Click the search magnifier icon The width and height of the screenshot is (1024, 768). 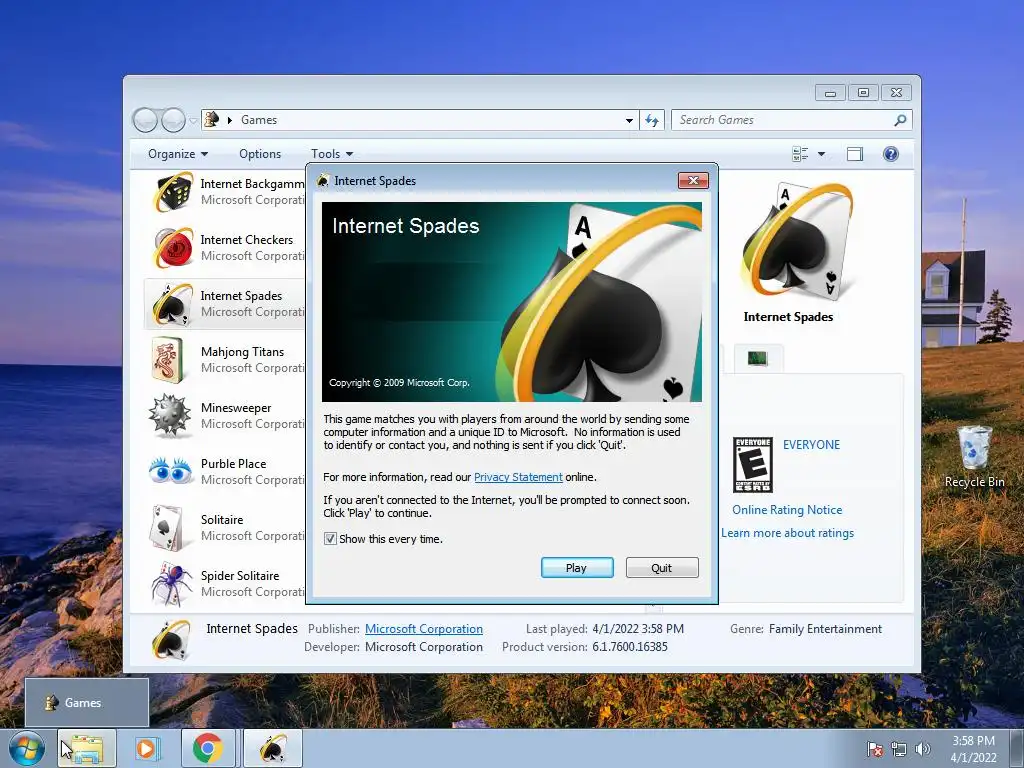pyautogui.click(x=900, y=120)
